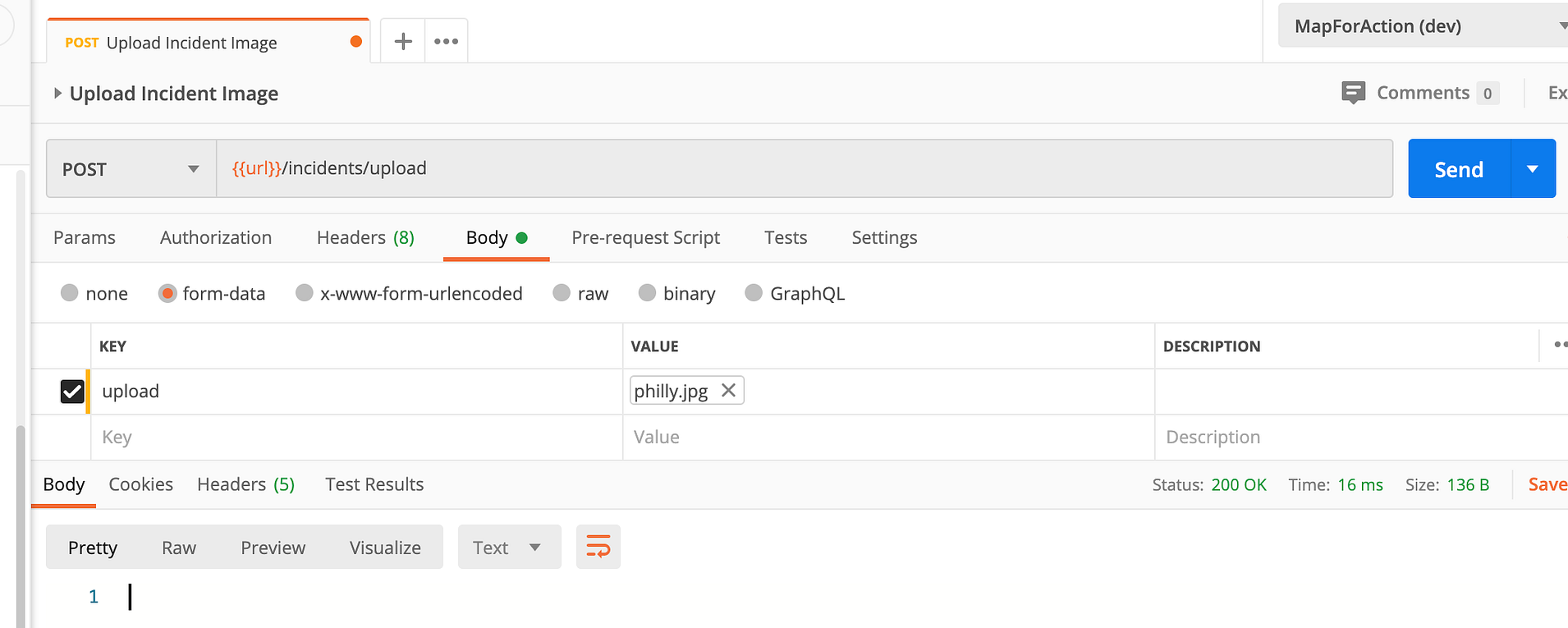This screenshot has height=628, width=1568.
Task: Select the raw body type radio
Action: (x=562, y=293)
